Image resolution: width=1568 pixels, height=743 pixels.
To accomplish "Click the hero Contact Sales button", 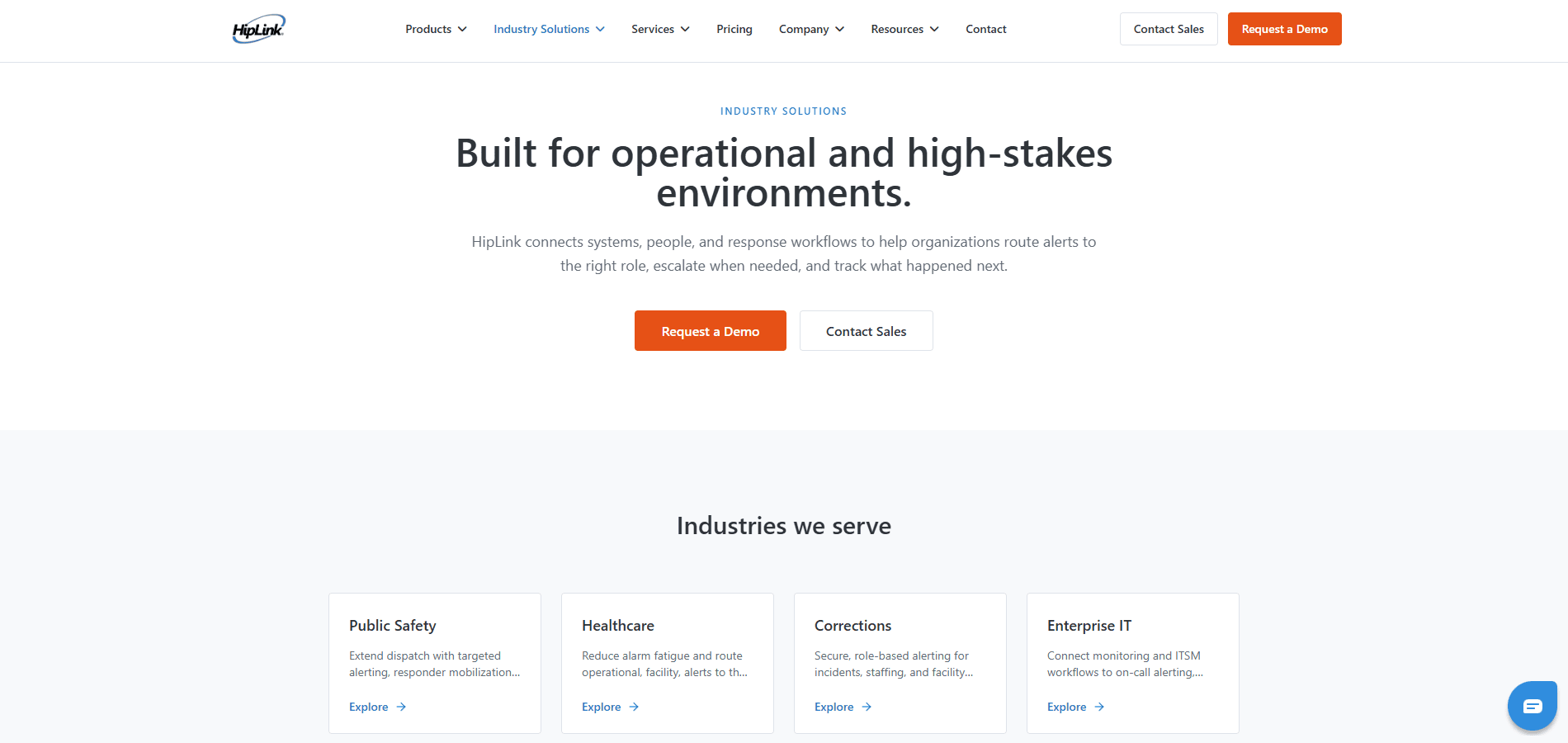I will pos(867,331).
